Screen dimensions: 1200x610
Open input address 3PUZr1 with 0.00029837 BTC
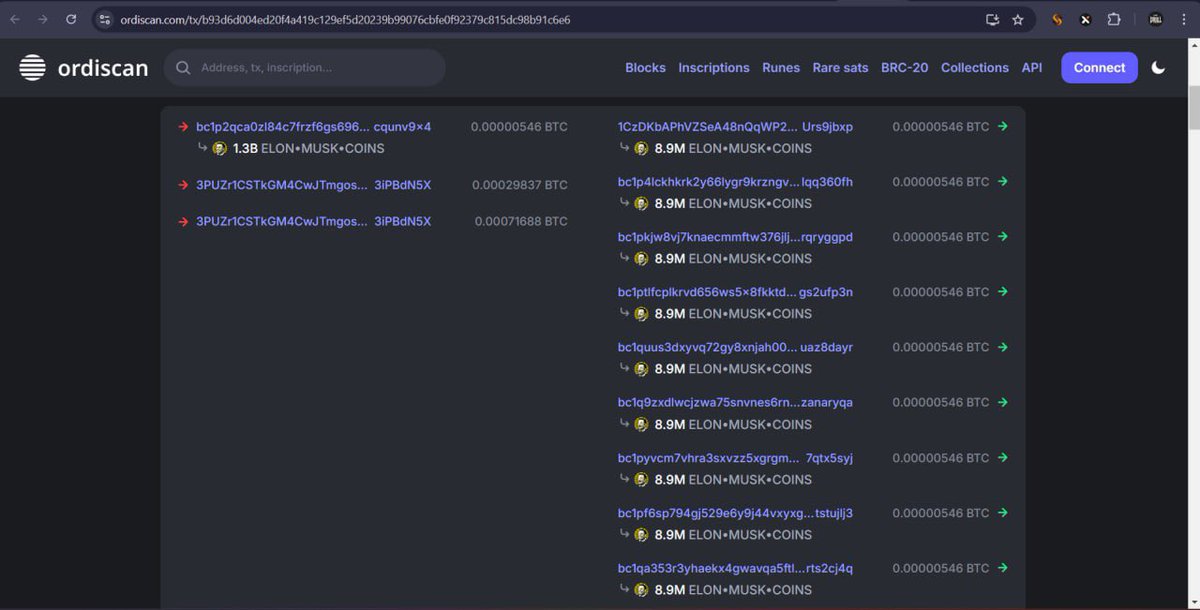pyautogui.click(x=314, y=185)
